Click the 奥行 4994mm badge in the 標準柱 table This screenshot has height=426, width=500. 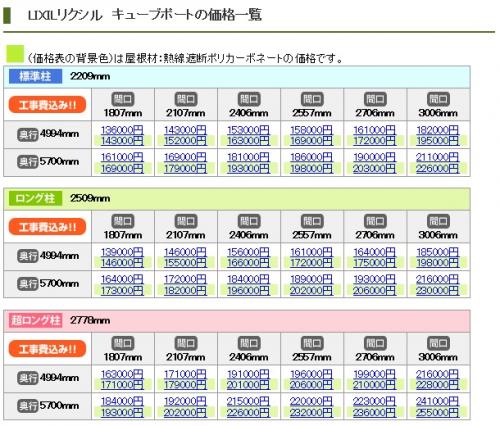[28, 134]
